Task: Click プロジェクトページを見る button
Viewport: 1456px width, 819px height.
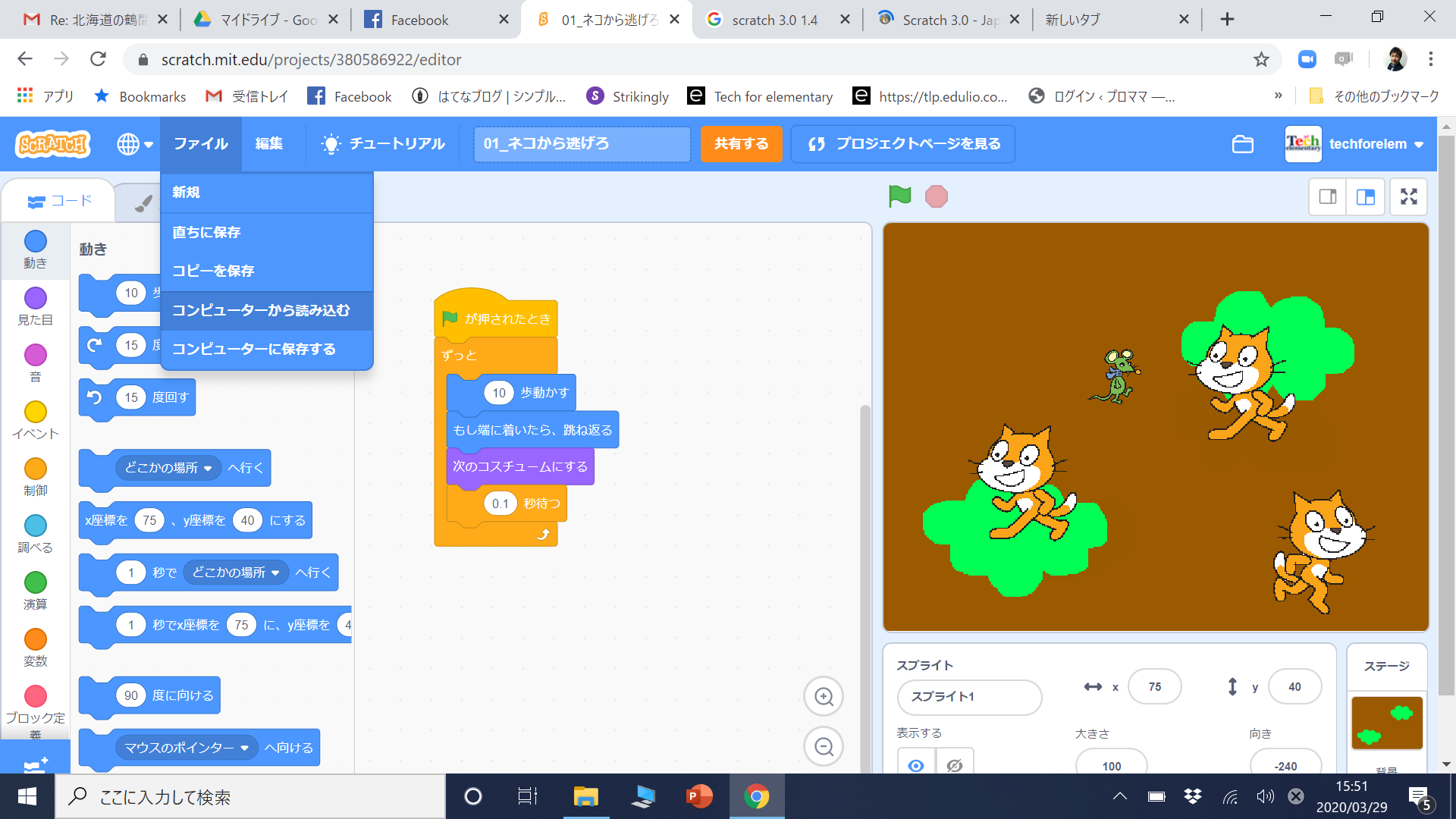Action: click(902, 144)
